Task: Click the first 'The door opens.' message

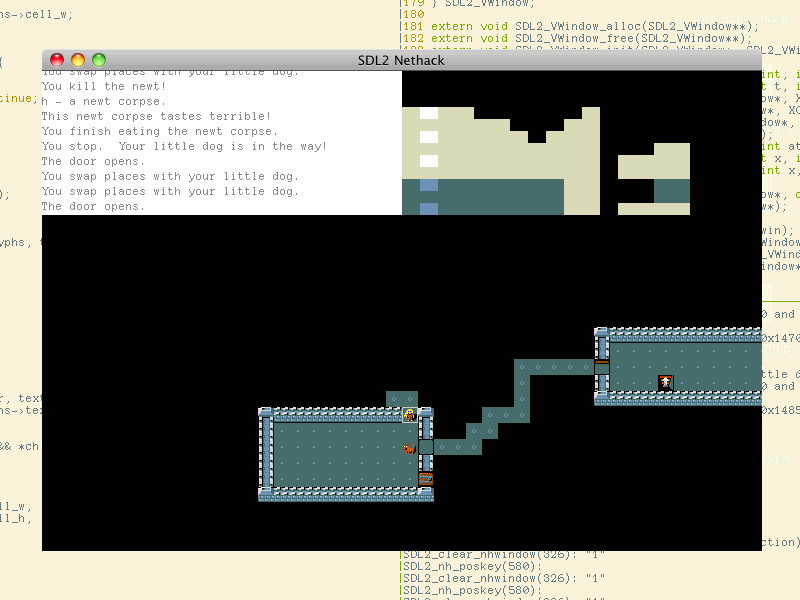Action: pos(93,161)
